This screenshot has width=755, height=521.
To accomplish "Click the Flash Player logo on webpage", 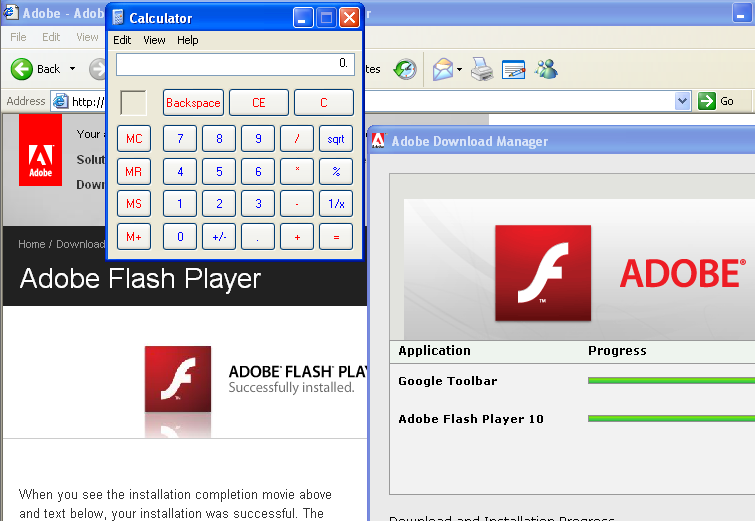I will pos(178,379).
